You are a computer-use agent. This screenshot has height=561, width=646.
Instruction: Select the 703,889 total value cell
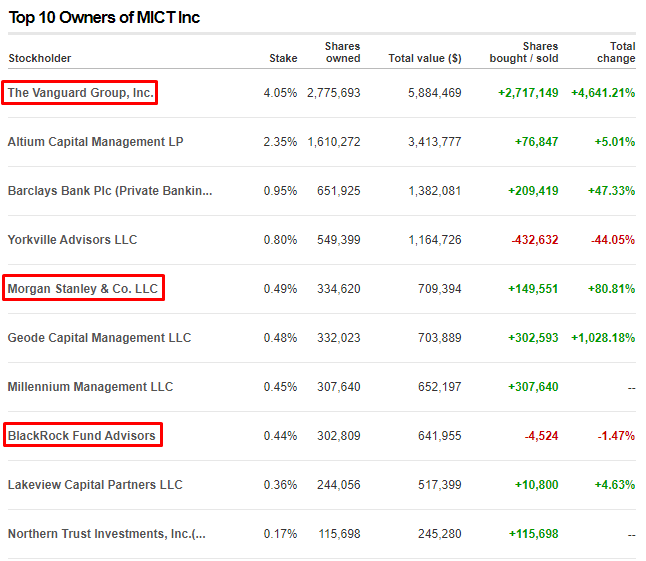[x=440, y=338]
